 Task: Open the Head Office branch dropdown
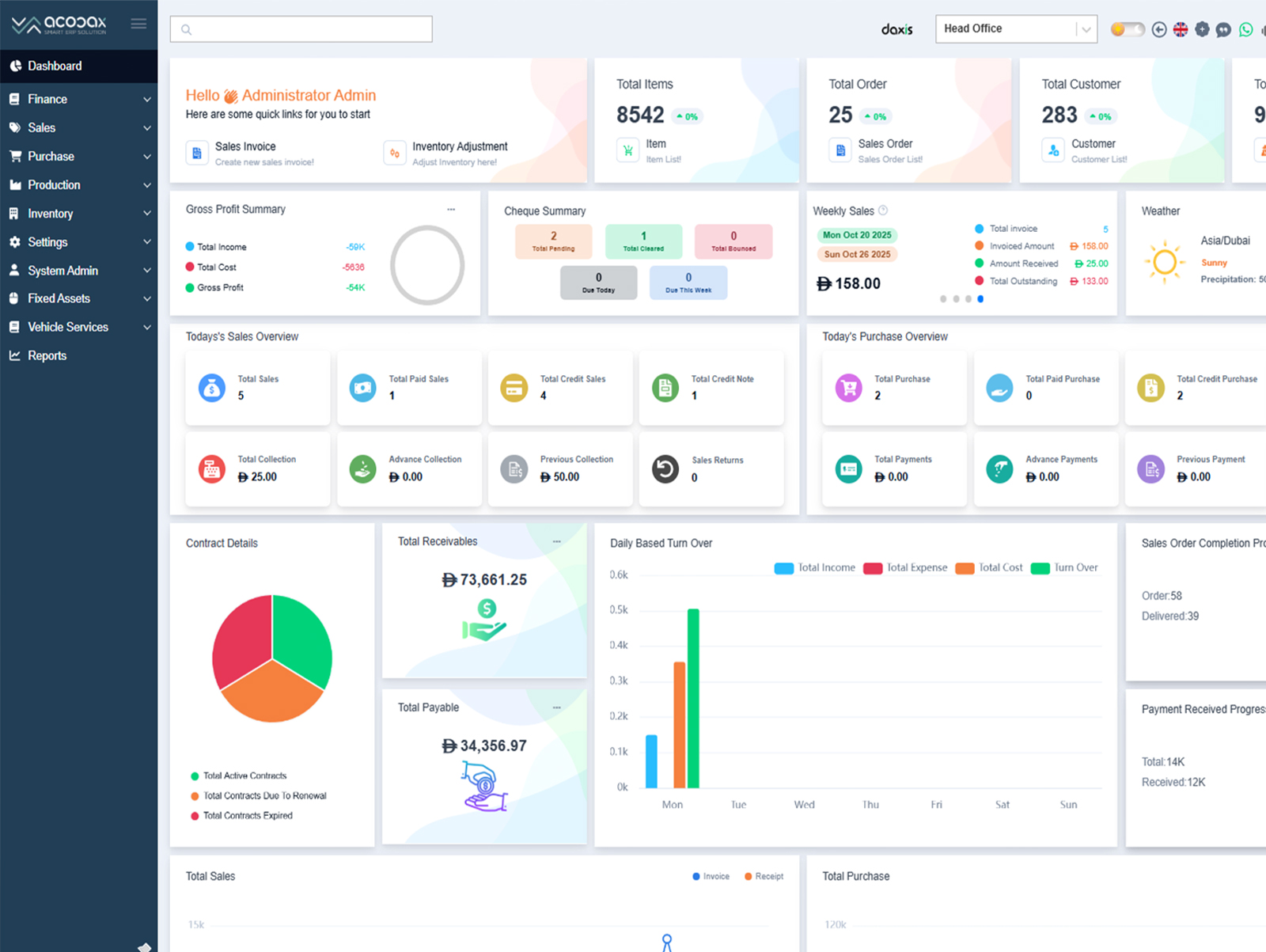click(1015, 29)
